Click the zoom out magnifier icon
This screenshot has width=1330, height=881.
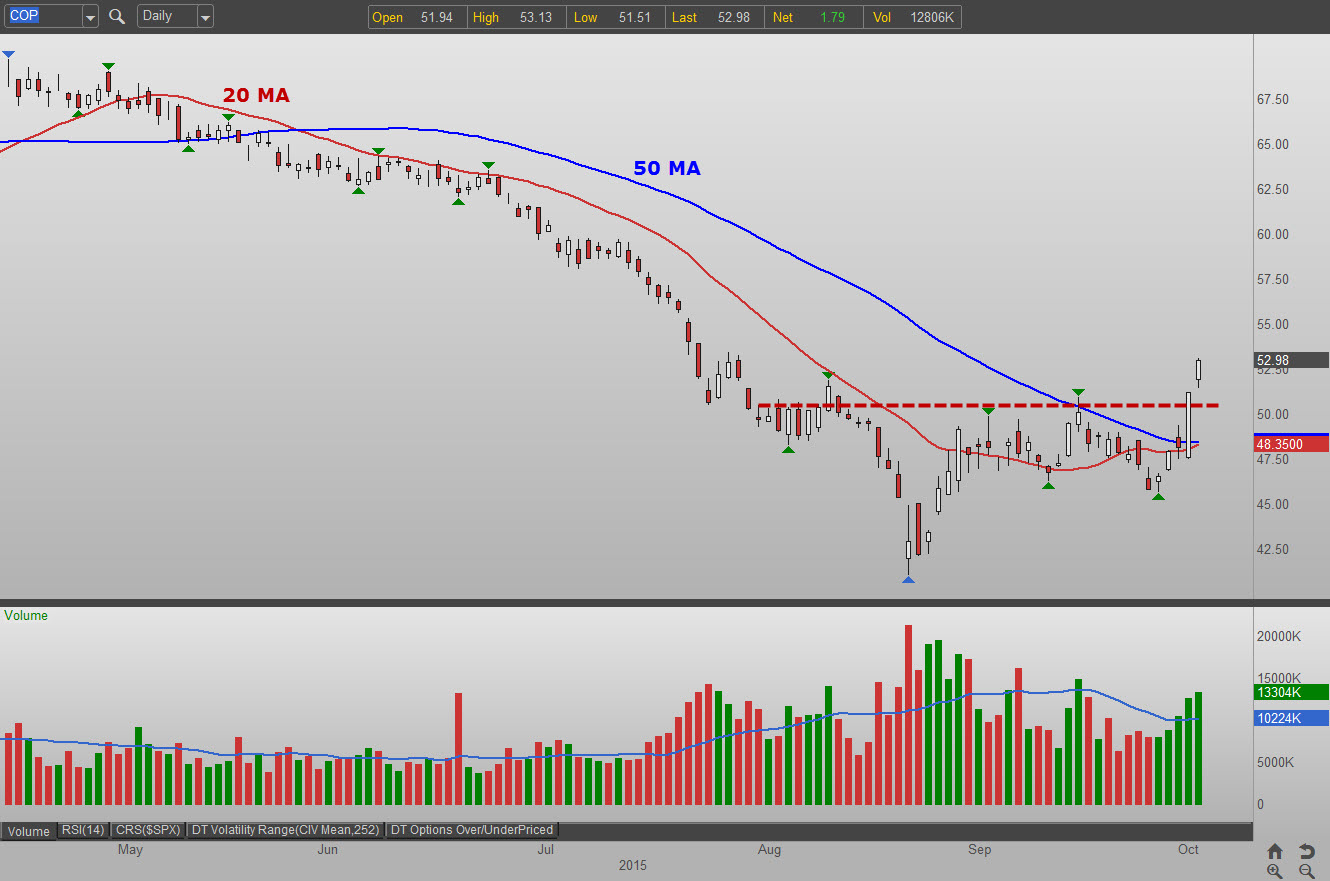click(x=1306, y=871)
